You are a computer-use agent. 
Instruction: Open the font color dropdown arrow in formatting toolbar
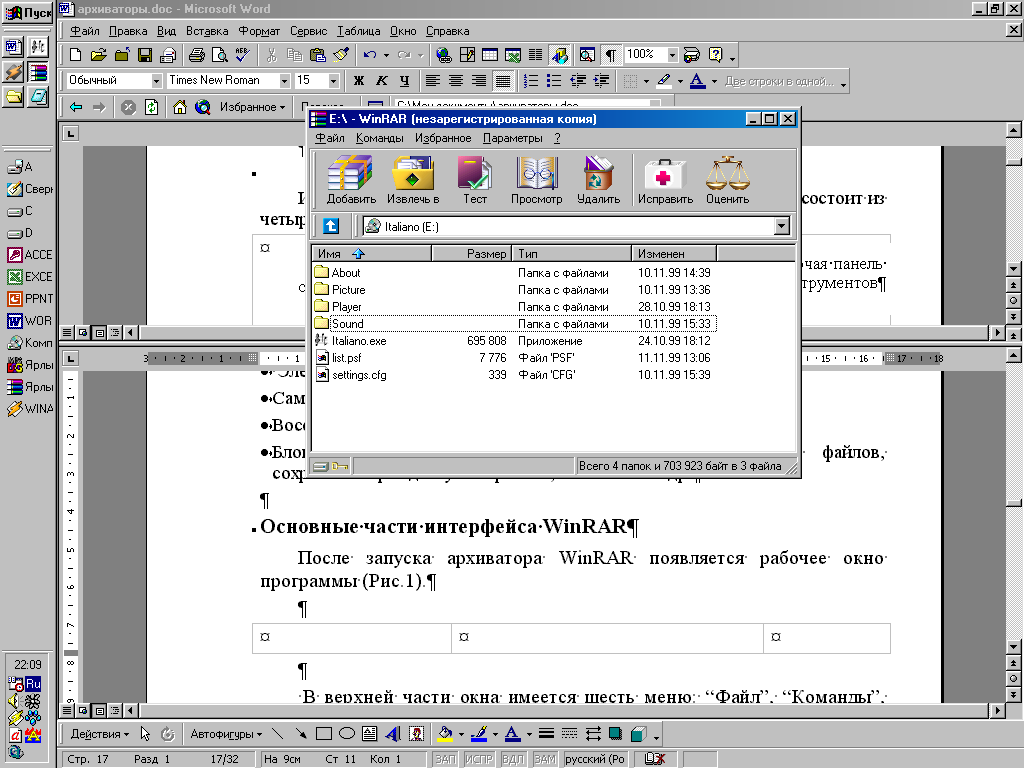714,81
